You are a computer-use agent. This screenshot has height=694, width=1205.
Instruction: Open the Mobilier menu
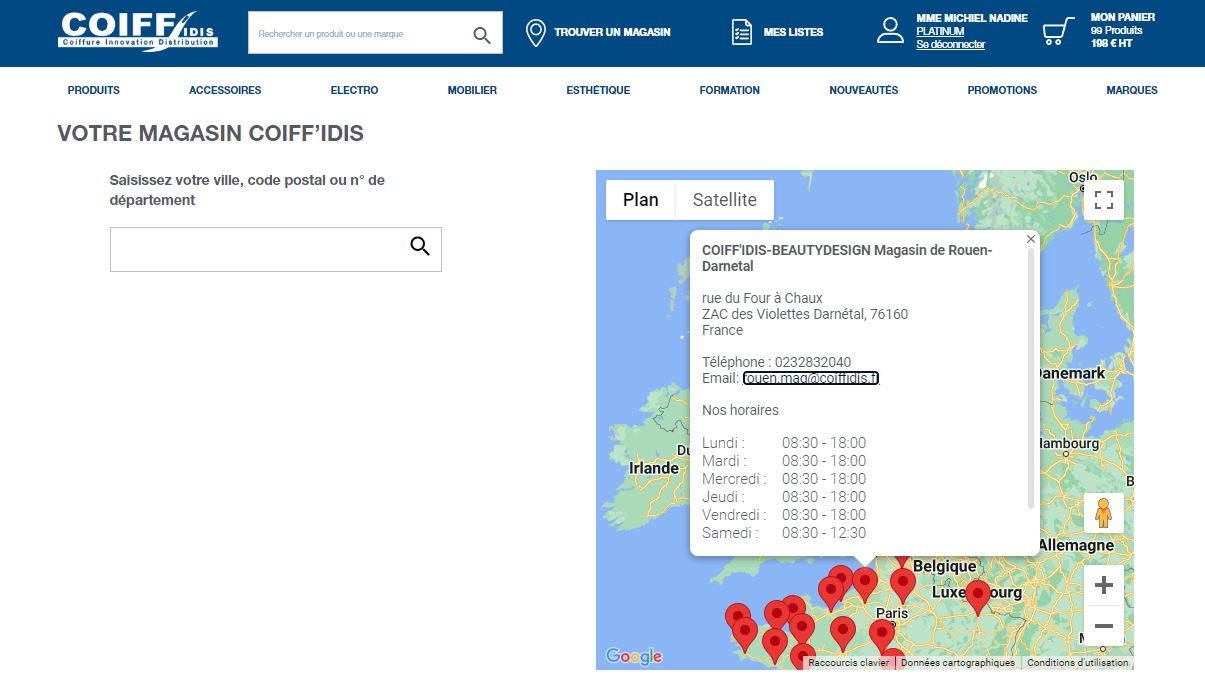[x=472, y=90]
